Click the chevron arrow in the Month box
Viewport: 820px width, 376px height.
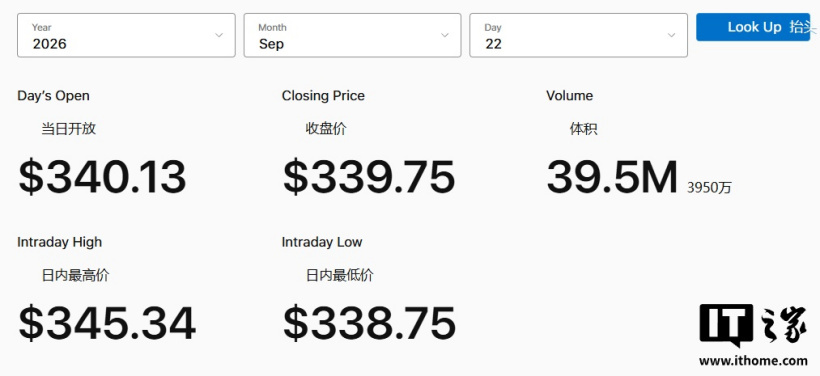click(445, 36)
